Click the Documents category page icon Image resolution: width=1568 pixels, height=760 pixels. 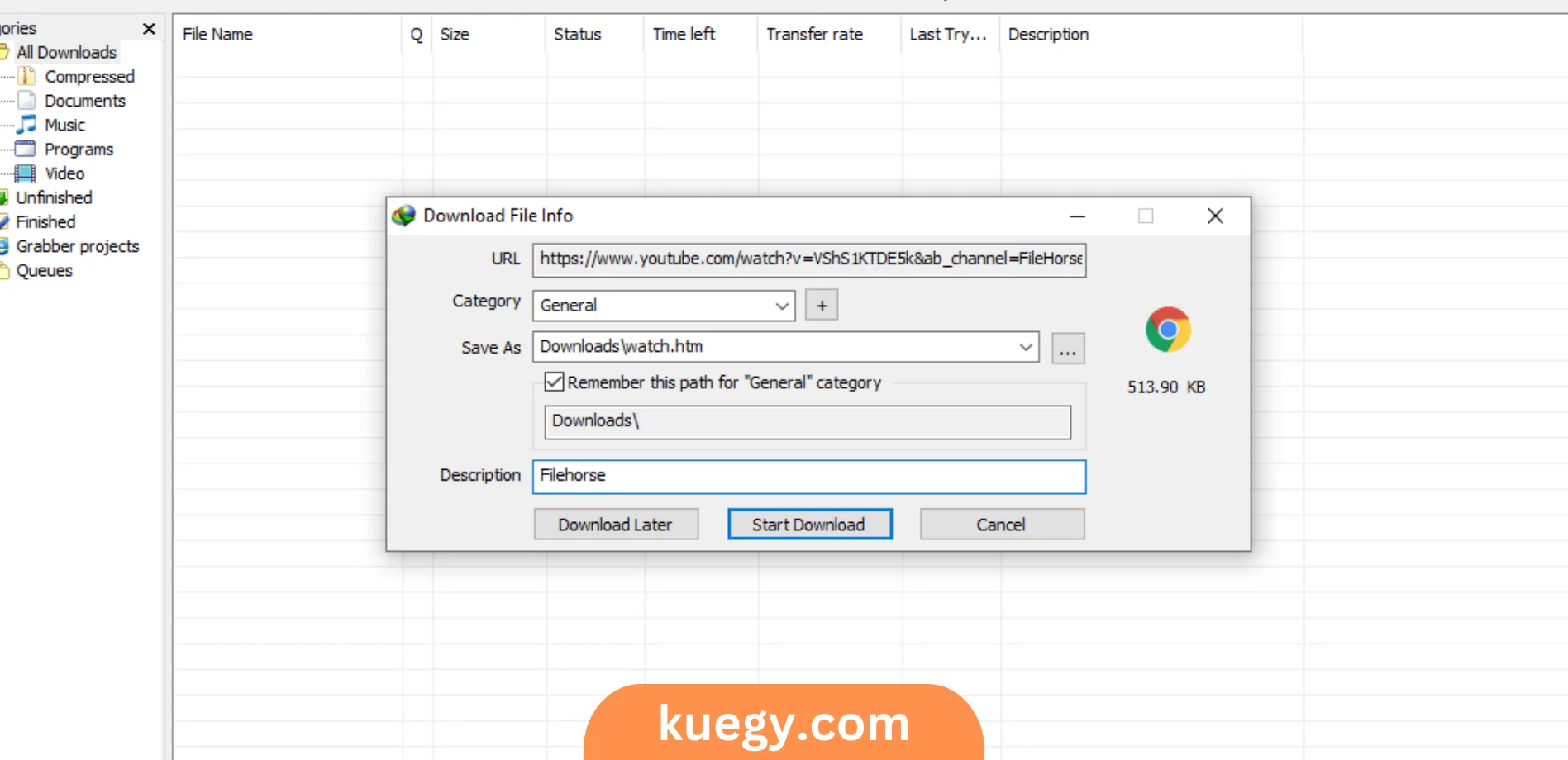click(x=27, y=101)
